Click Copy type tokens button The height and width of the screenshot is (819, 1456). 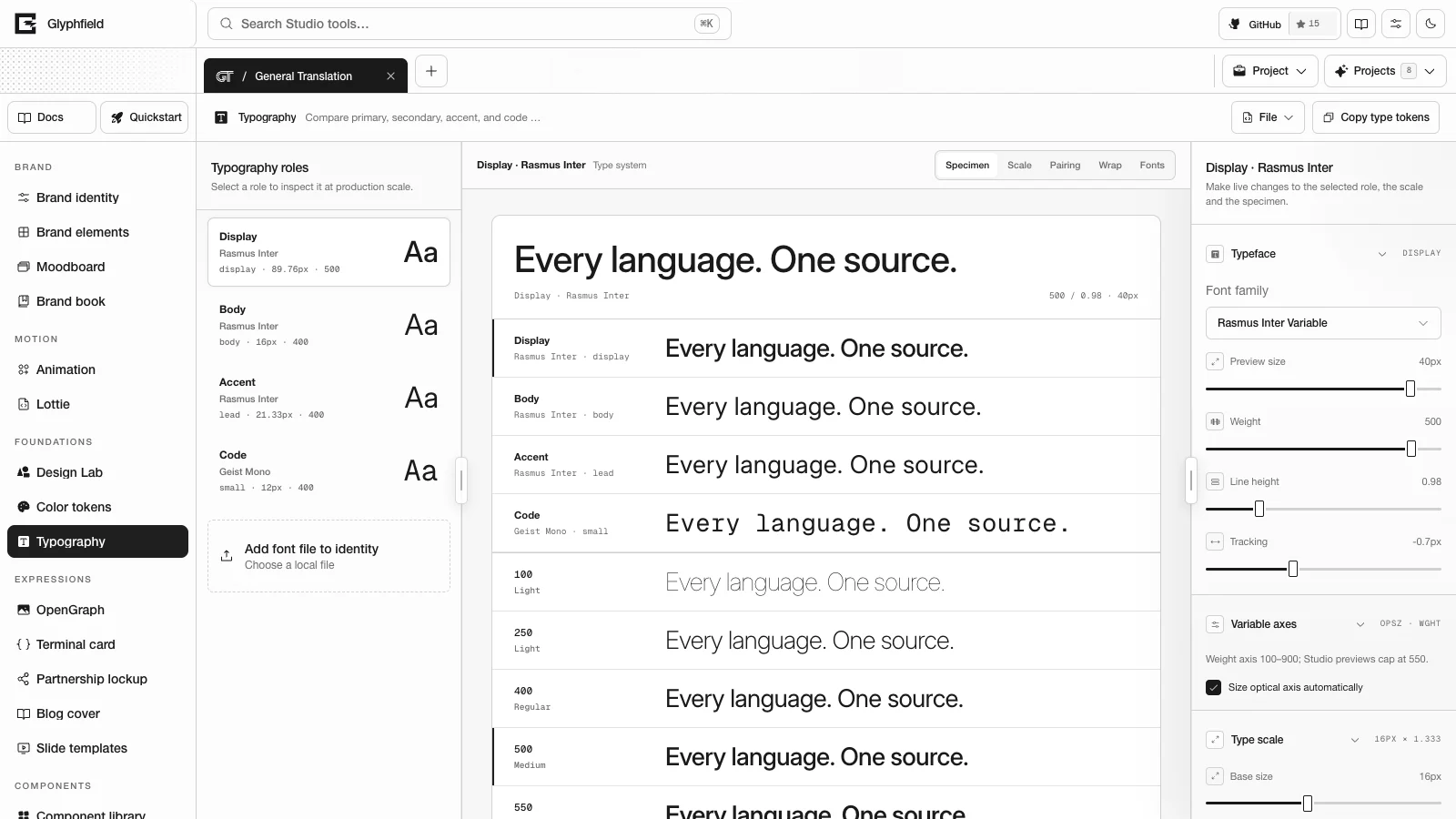(1376, 117)
